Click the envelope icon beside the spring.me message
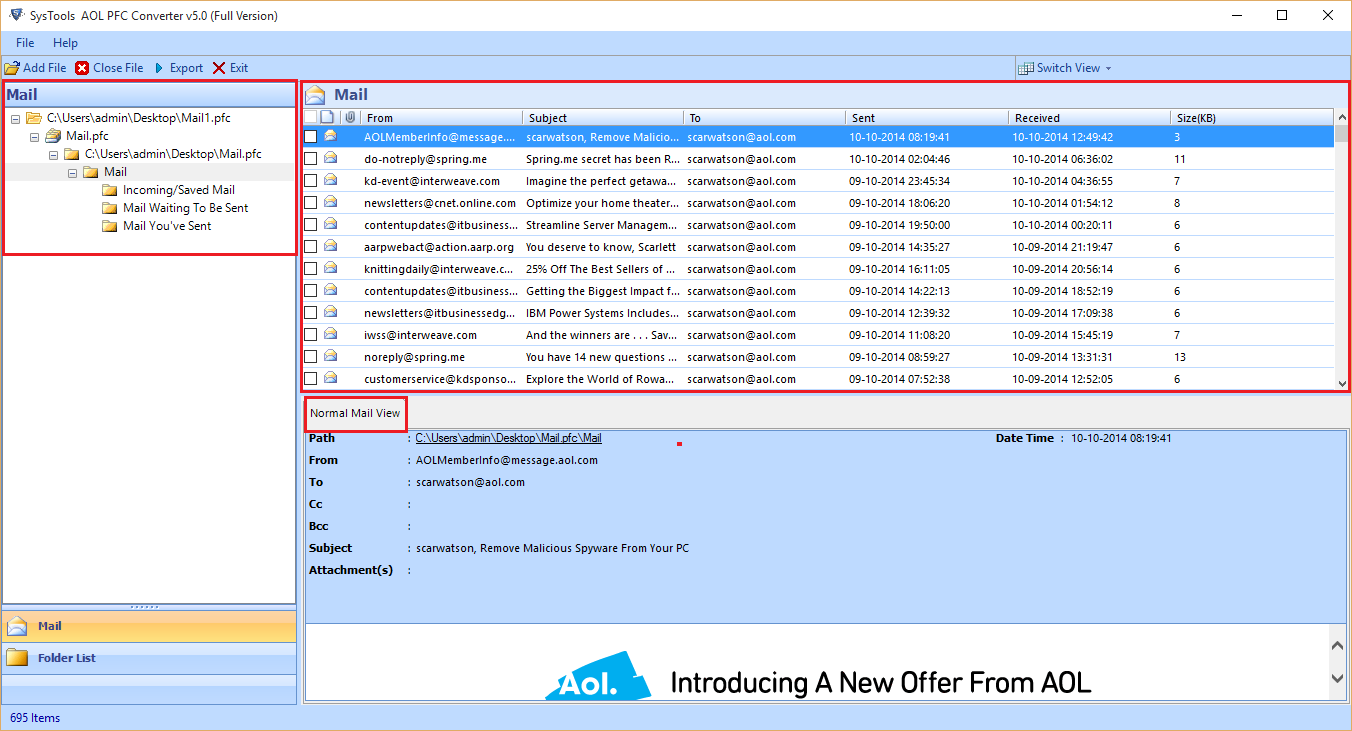 click(330, 158)
